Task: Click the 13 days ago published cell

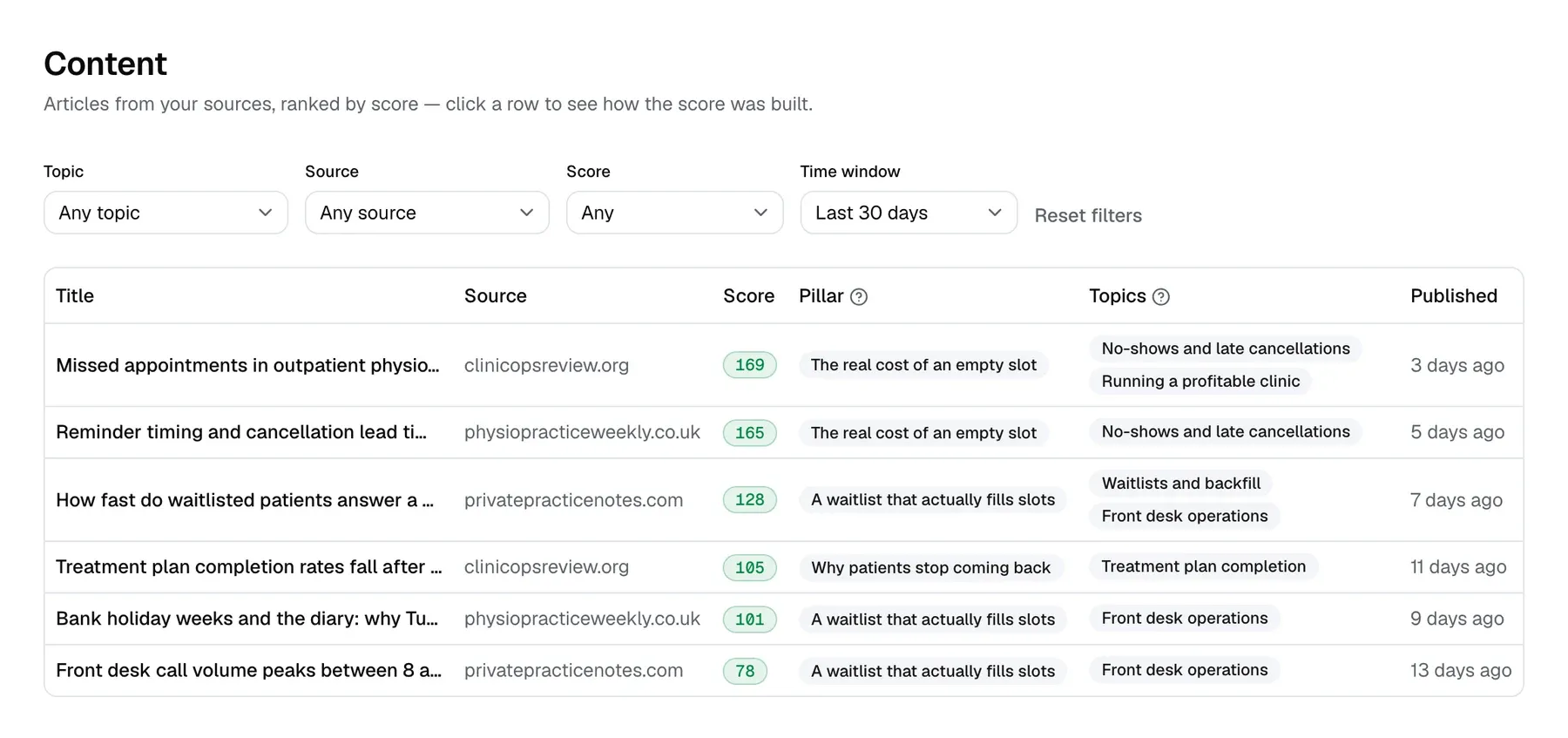Action: click(x=1461, y=671)
